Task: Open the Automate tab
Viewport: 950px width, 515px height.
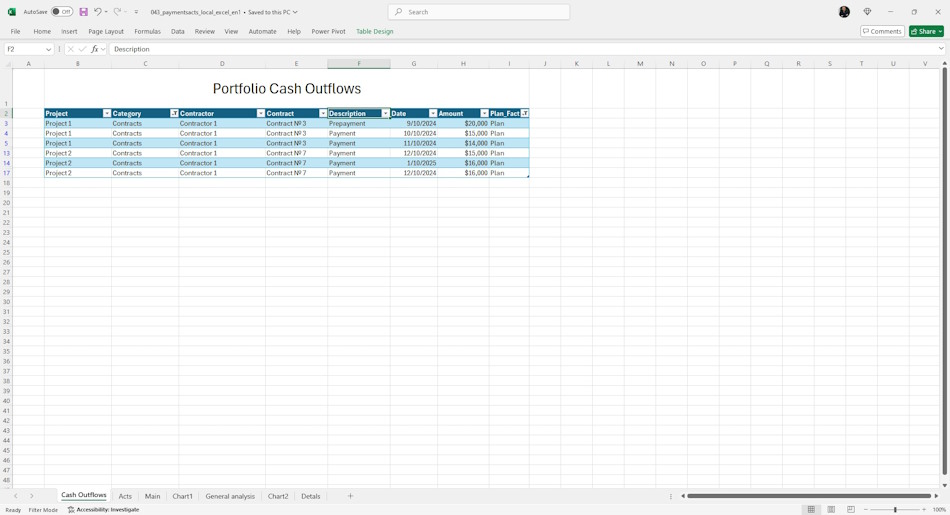Action: 262,31
